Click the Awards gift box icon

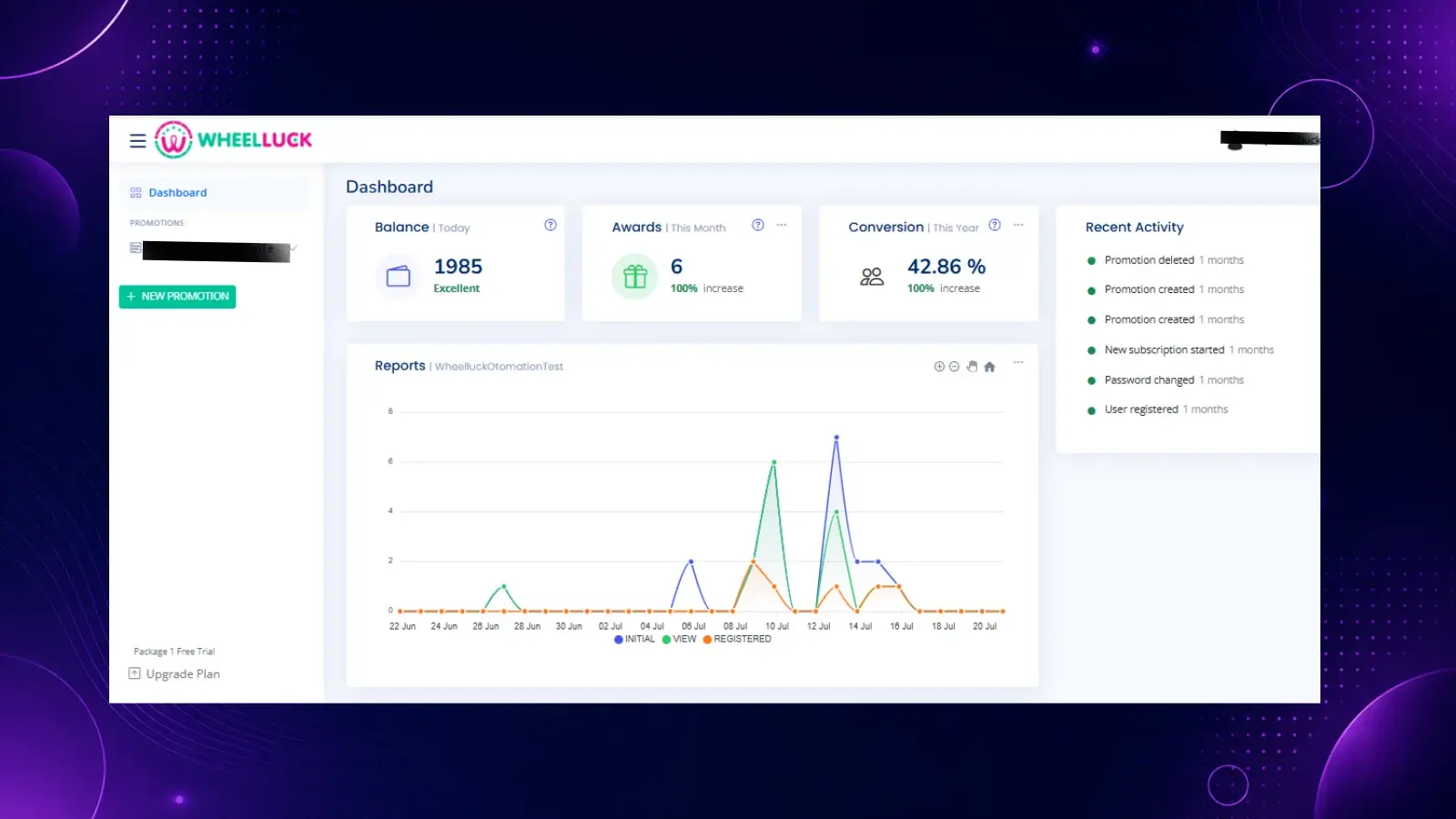[x=635, y=276]
